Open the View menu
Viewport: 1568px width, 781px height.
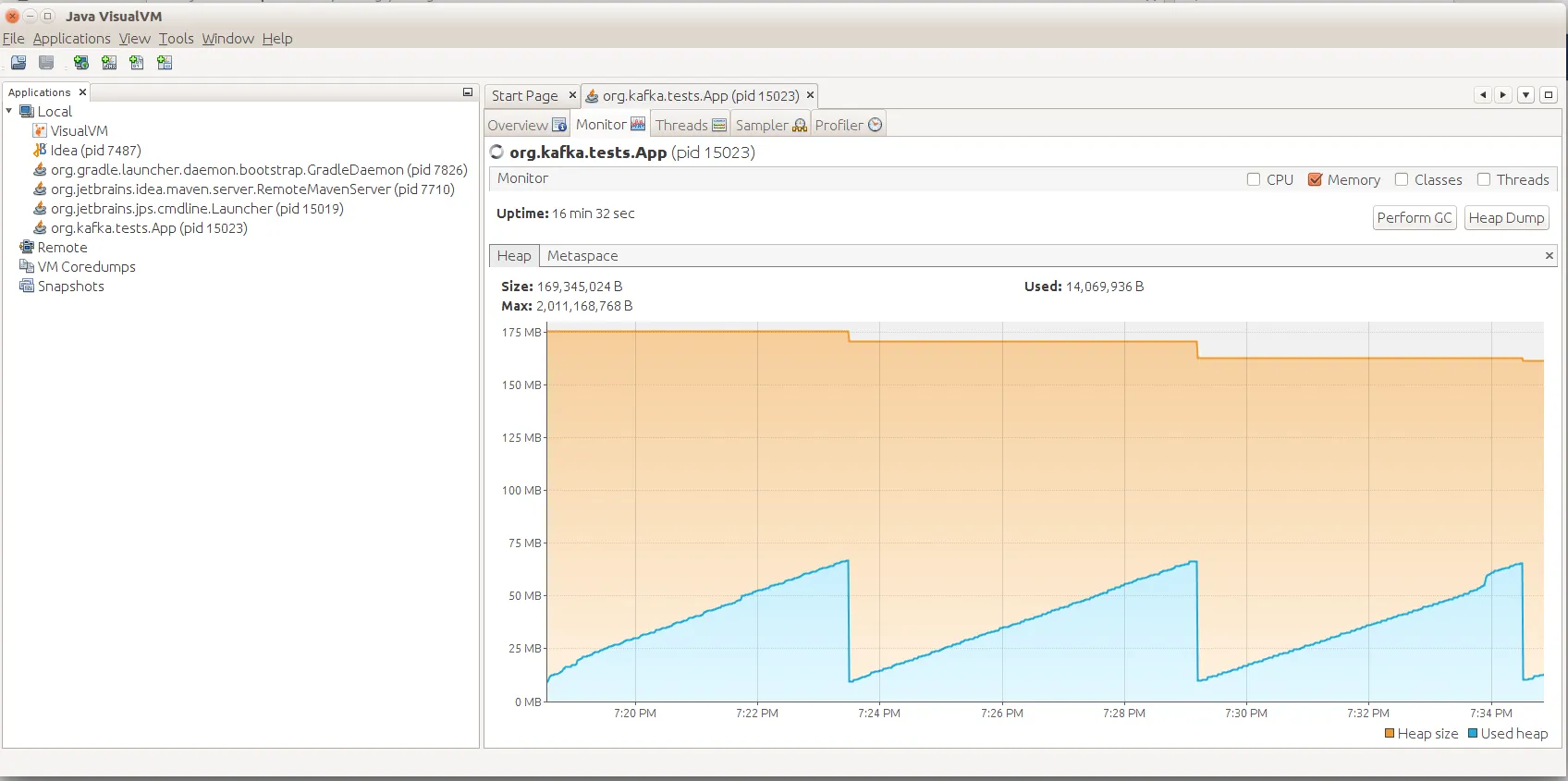(x=135, y=39)
